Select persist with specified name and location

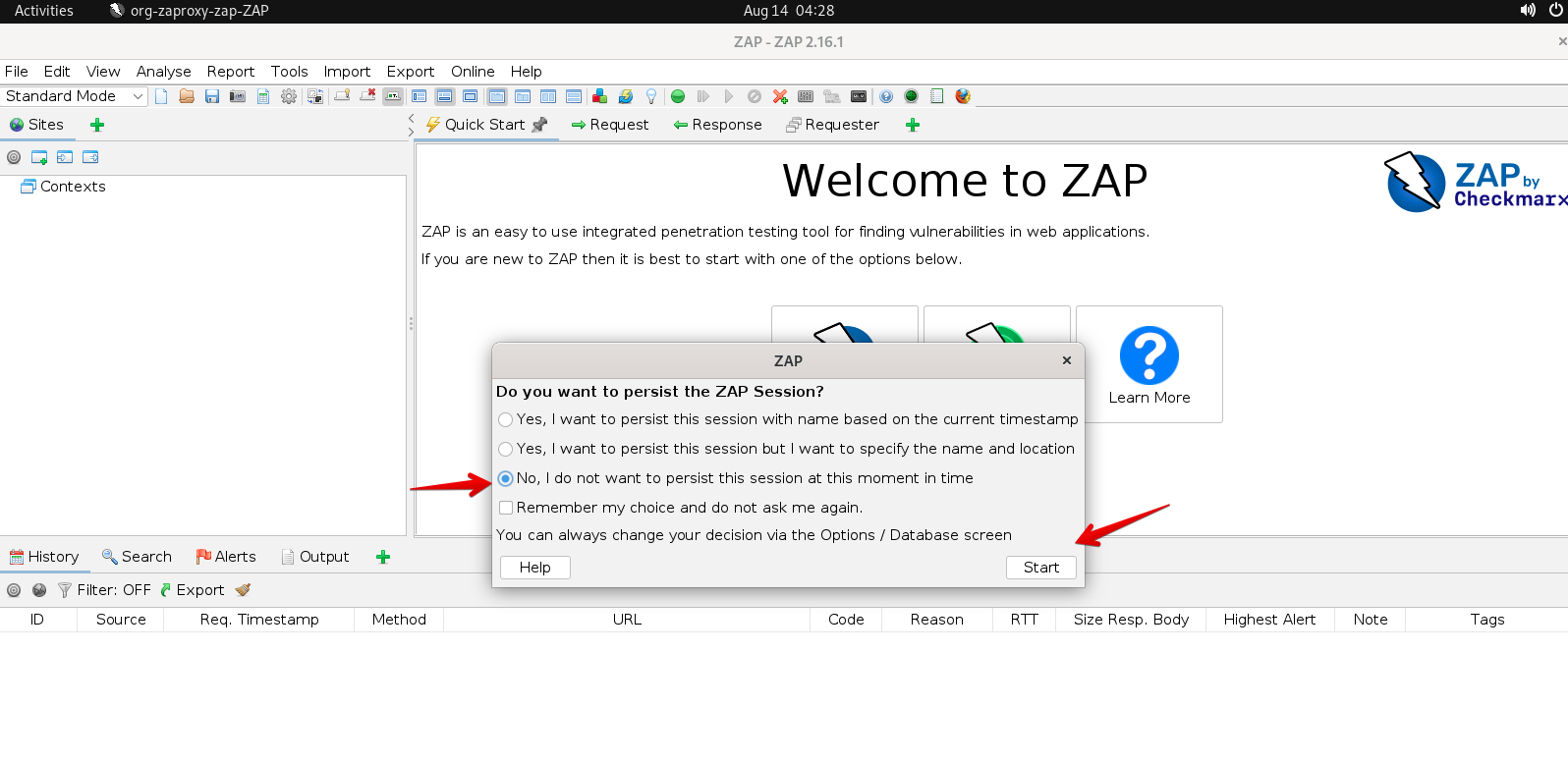[506, 449]
